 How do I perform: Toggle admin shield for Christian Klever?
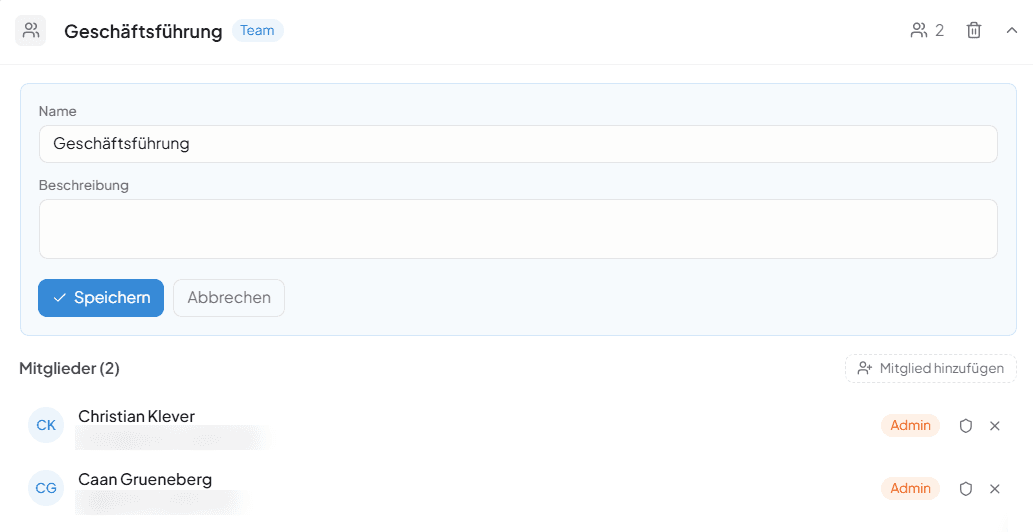point(966,426)
